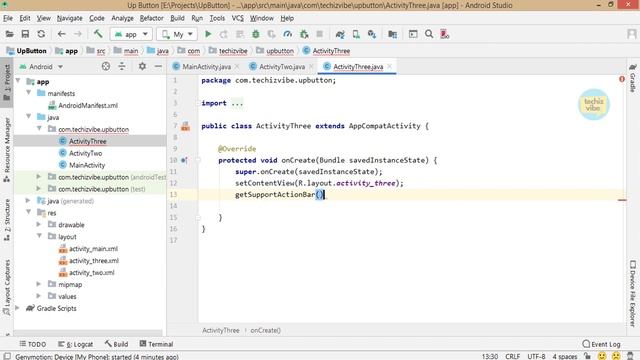Open the SDK Manager icon
This screenshot has width=640, height=360.
tap(372, 34)
